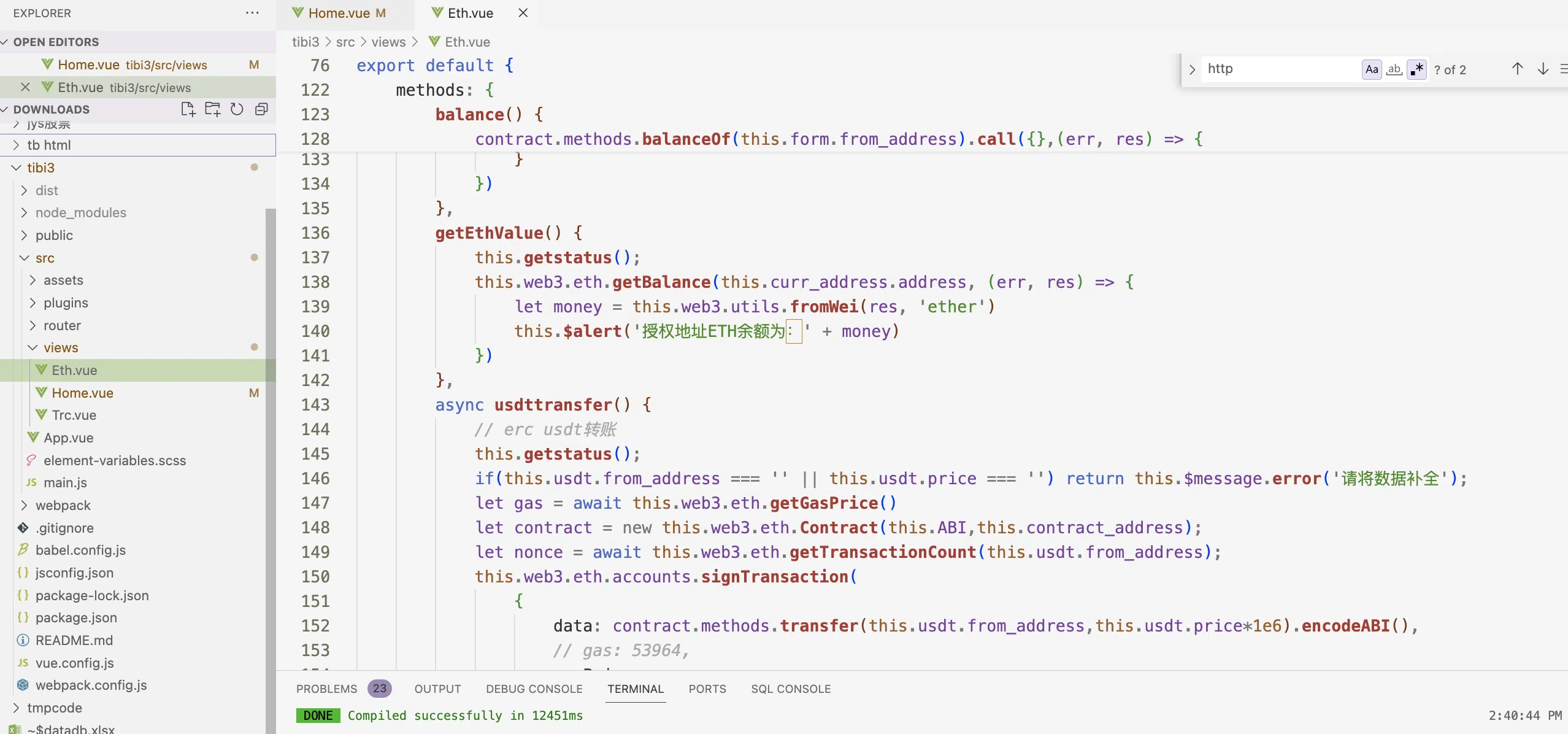Click the match case icon in search bar
The width and height of the screenshot is (1568, 734).
(1372, 69)
